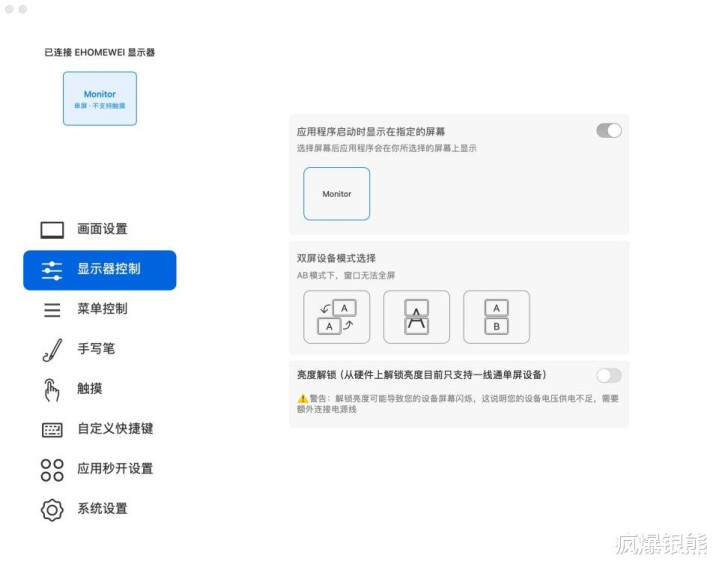Click the 显示器控制 sliders icon
The width and height of the screenshot is (719, 570).
point(52,271)
